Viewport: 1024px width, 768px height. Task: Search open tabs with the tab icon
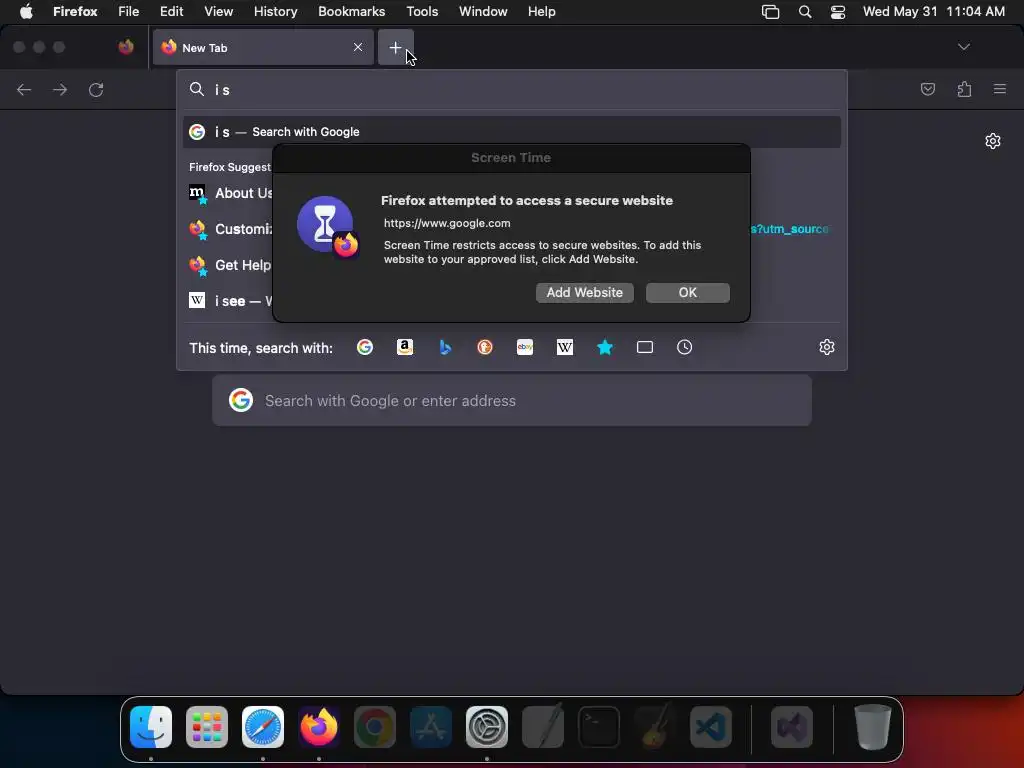pos(645,347)
